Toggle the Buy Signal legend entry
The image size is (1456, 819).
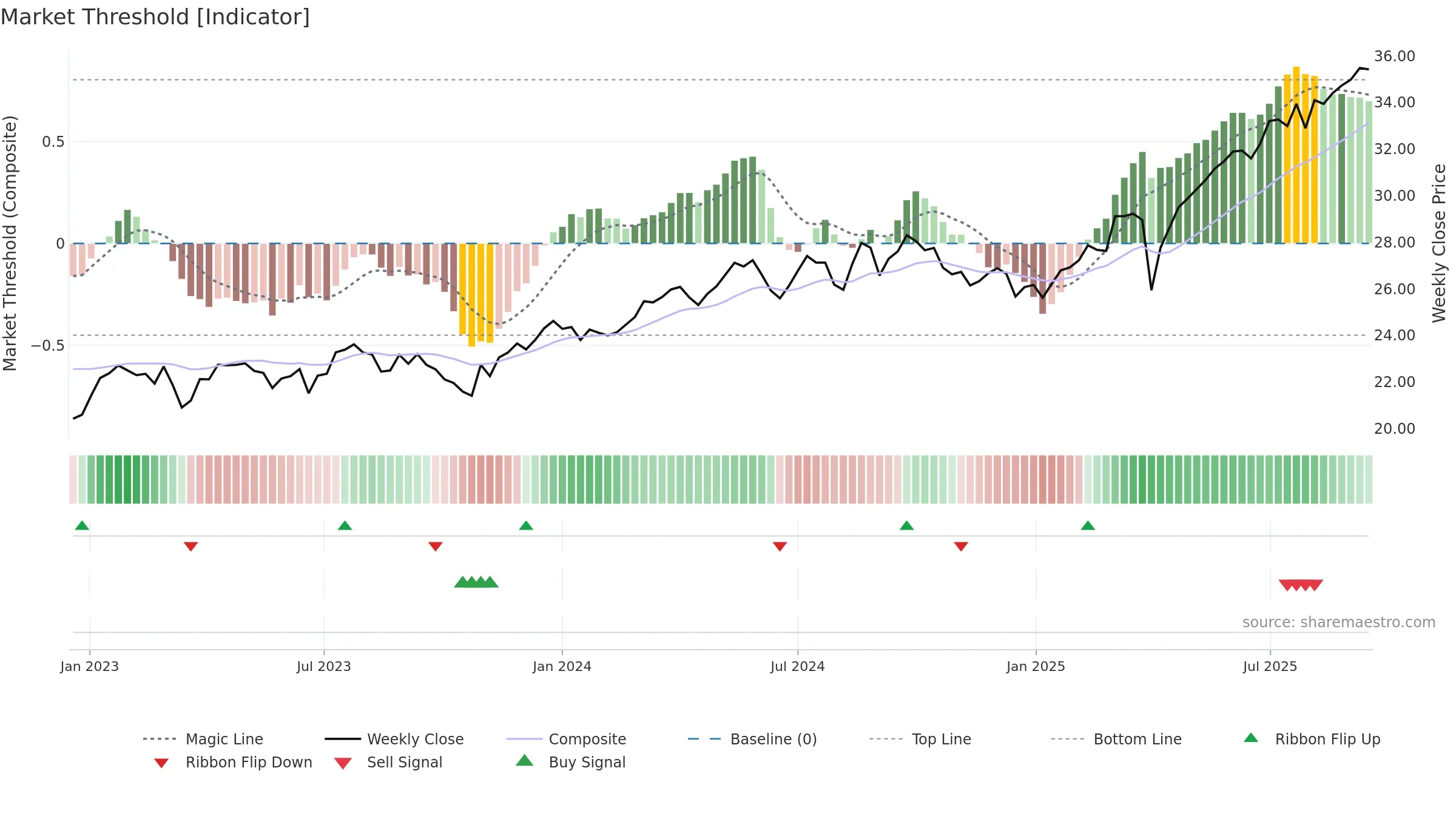[570, 762]
